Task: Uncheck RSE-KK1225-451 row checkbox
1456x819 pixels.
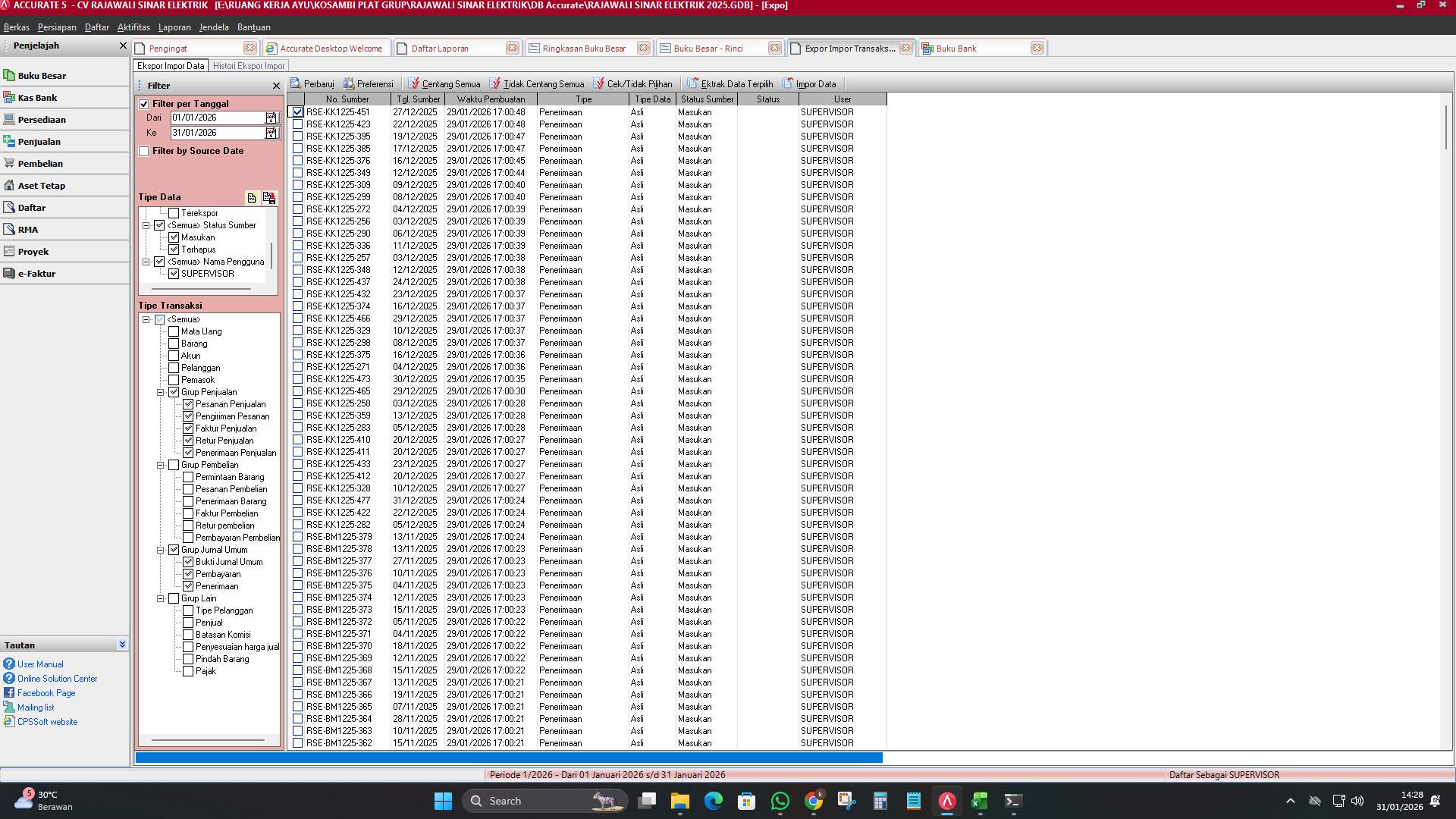Action: click(297, 111)
